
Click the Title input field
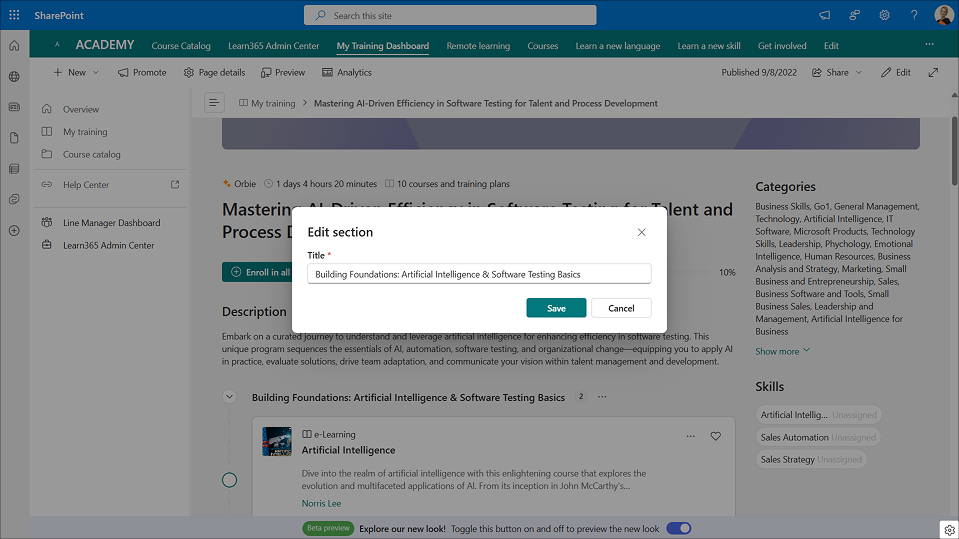click(x=479, y=274)
